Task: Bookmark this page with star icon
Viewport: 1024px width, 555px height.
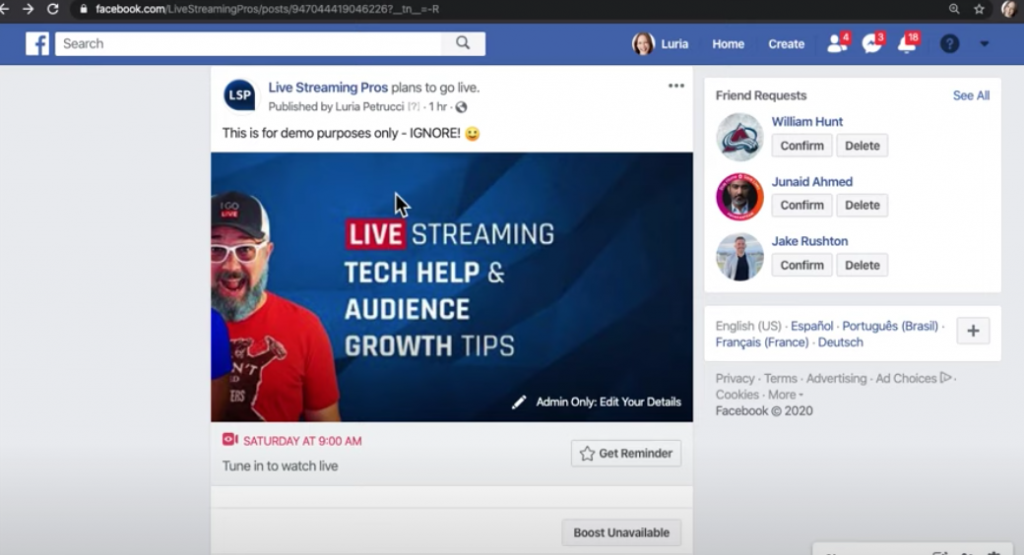Action: tap(979, 9)
